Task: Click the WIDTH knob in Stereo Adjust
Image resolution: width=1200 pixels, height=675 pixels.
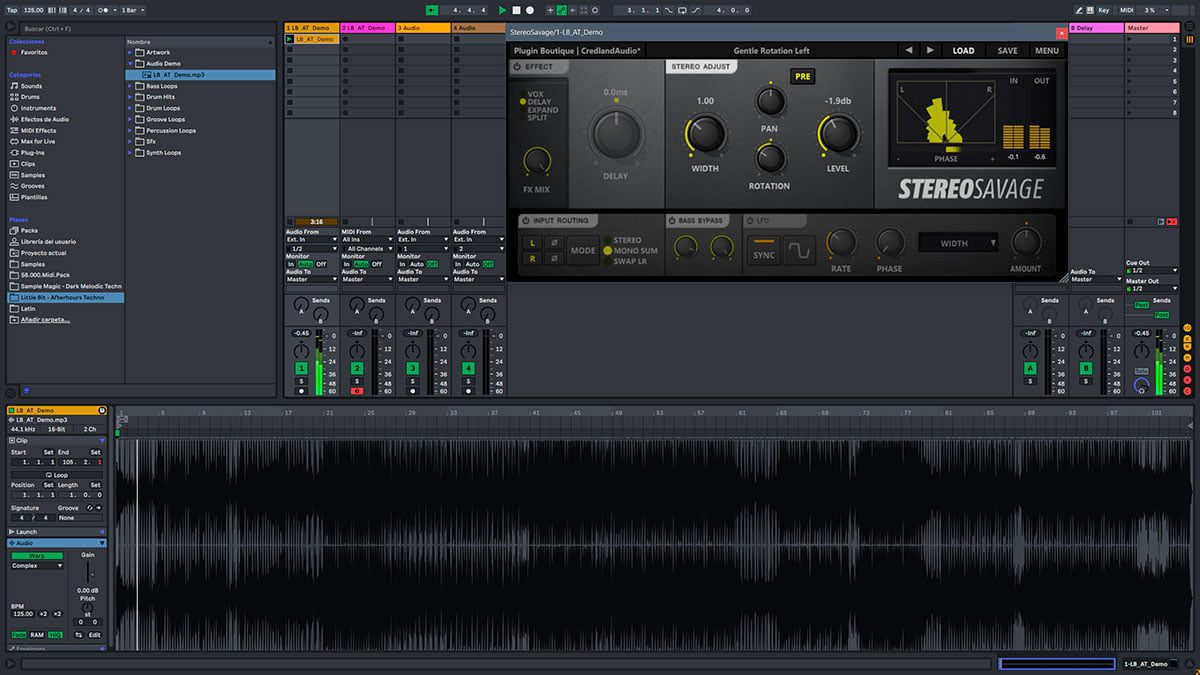Action: click(705, 133)
